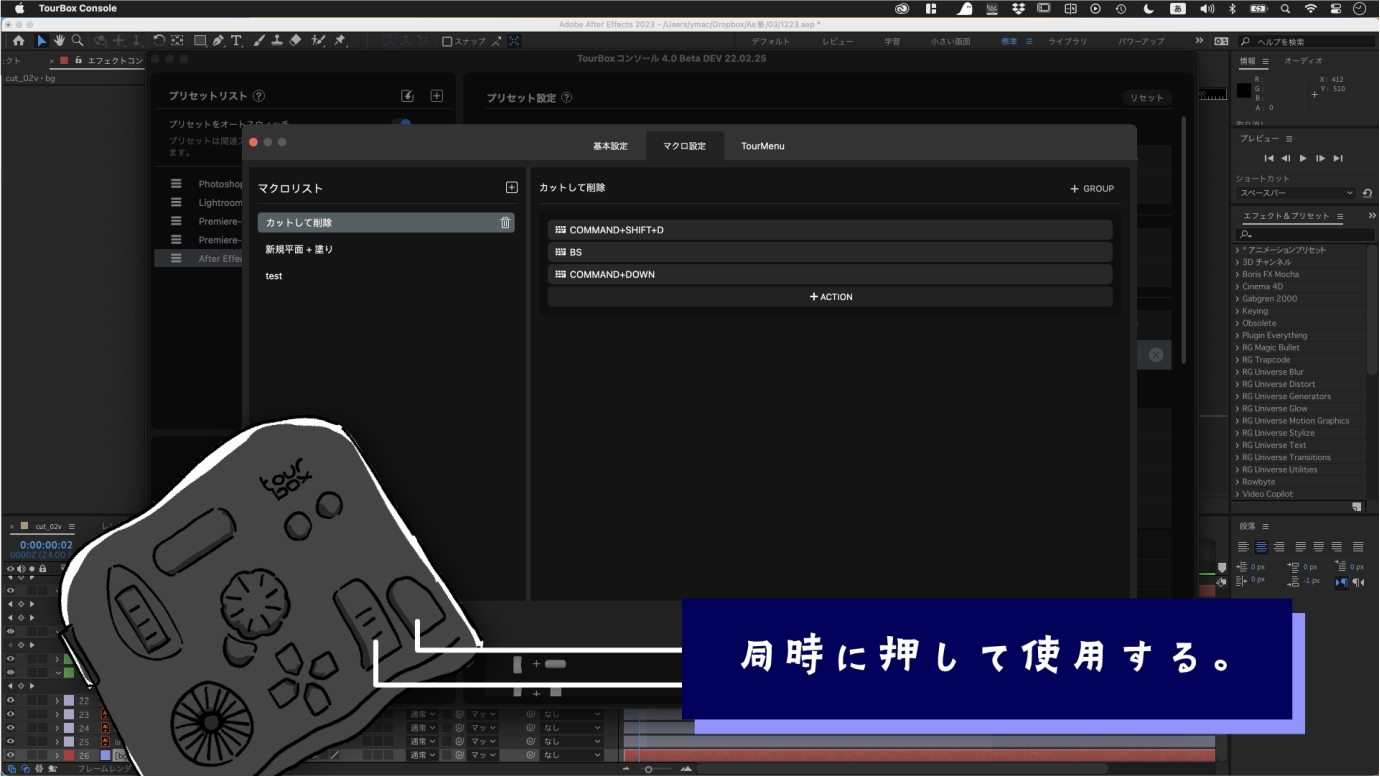This screenshot has width=1380, height=777.
Task: Expand the Boris FX Mocha category
Action: pyautogui.click(x=1237, y=274)
